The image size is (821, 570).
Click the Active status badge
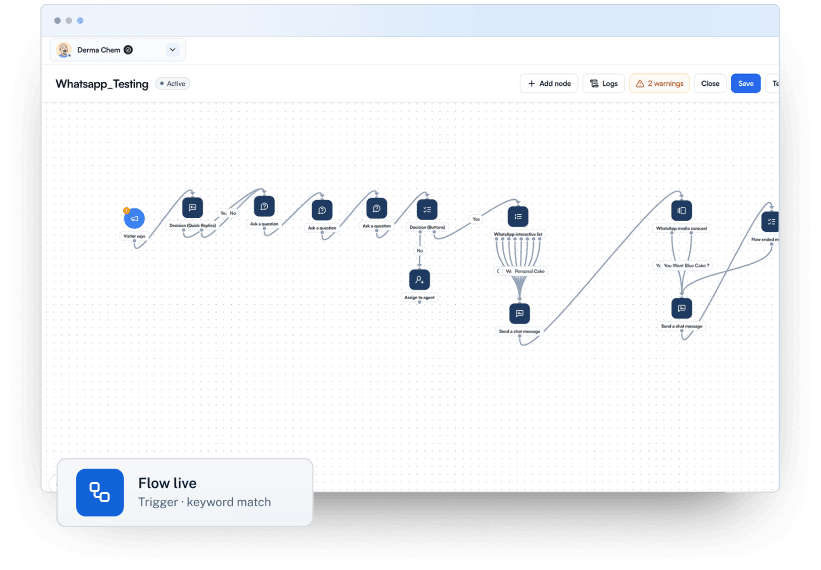tap(173, 84)
